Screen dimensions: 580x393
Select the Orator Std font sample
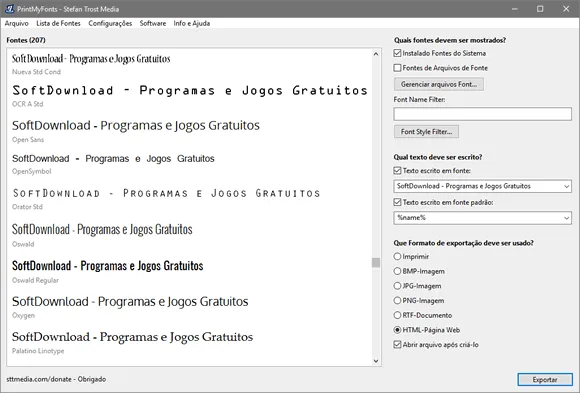tap(166, 193)
